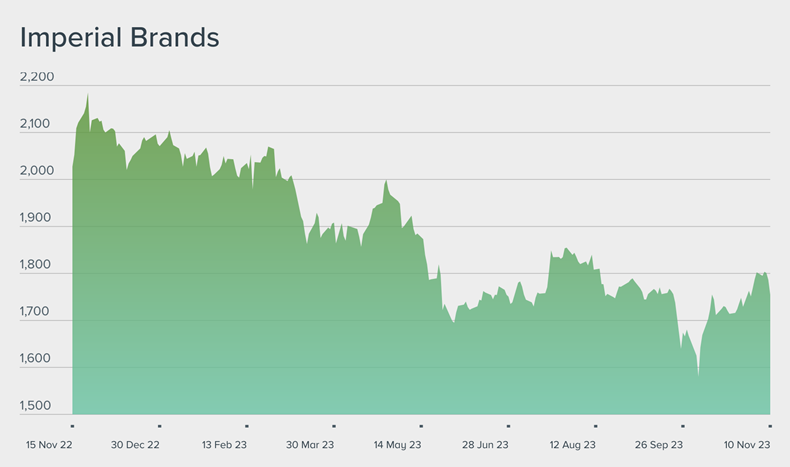Click the 1,800 y-axis label

pyautogui.click(x=37, y=265)
